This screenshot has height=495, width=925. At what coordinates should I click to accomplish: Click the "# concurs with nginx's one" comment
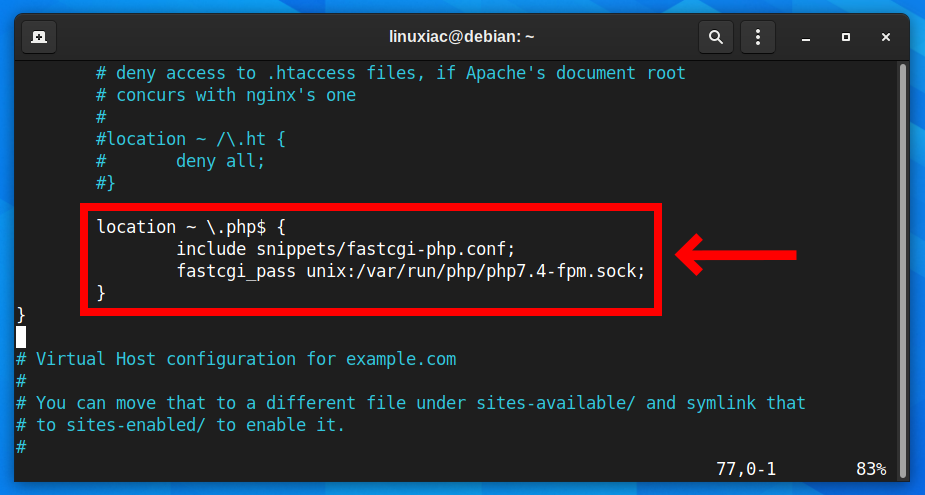[226, 95]
